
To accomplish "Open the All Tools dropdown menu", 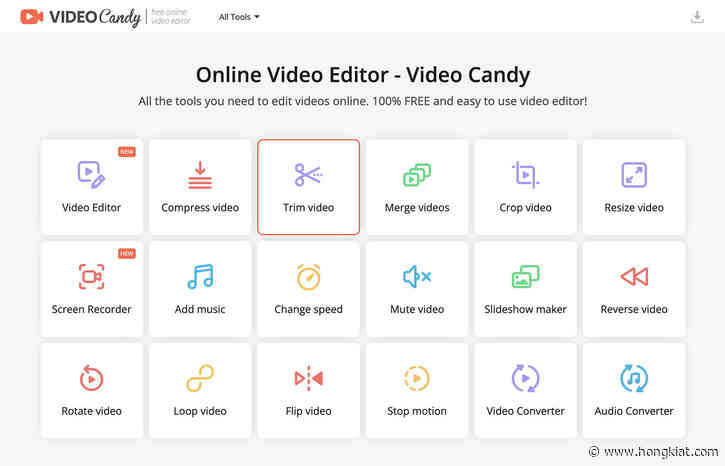I will click(x=239, y=17).
